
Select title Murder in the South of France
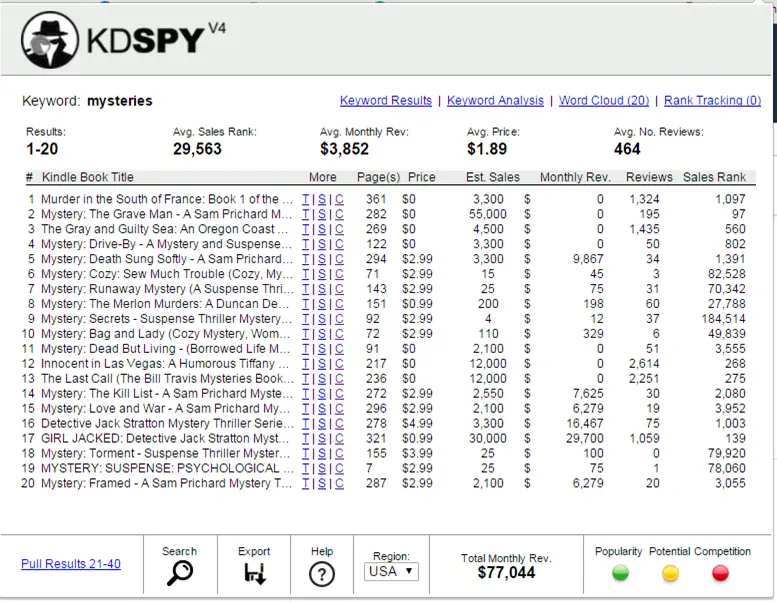167,199
